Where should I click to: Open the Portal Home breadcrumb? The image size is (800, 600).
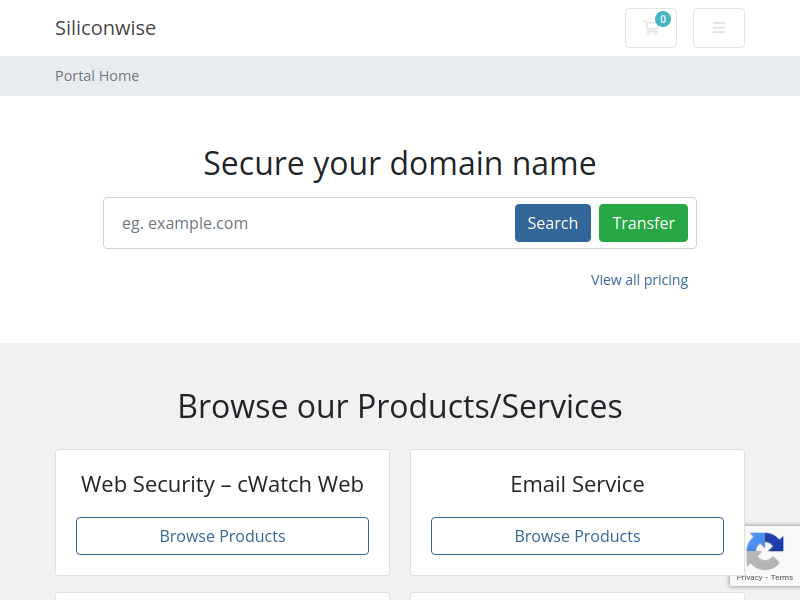pos(97,76)
